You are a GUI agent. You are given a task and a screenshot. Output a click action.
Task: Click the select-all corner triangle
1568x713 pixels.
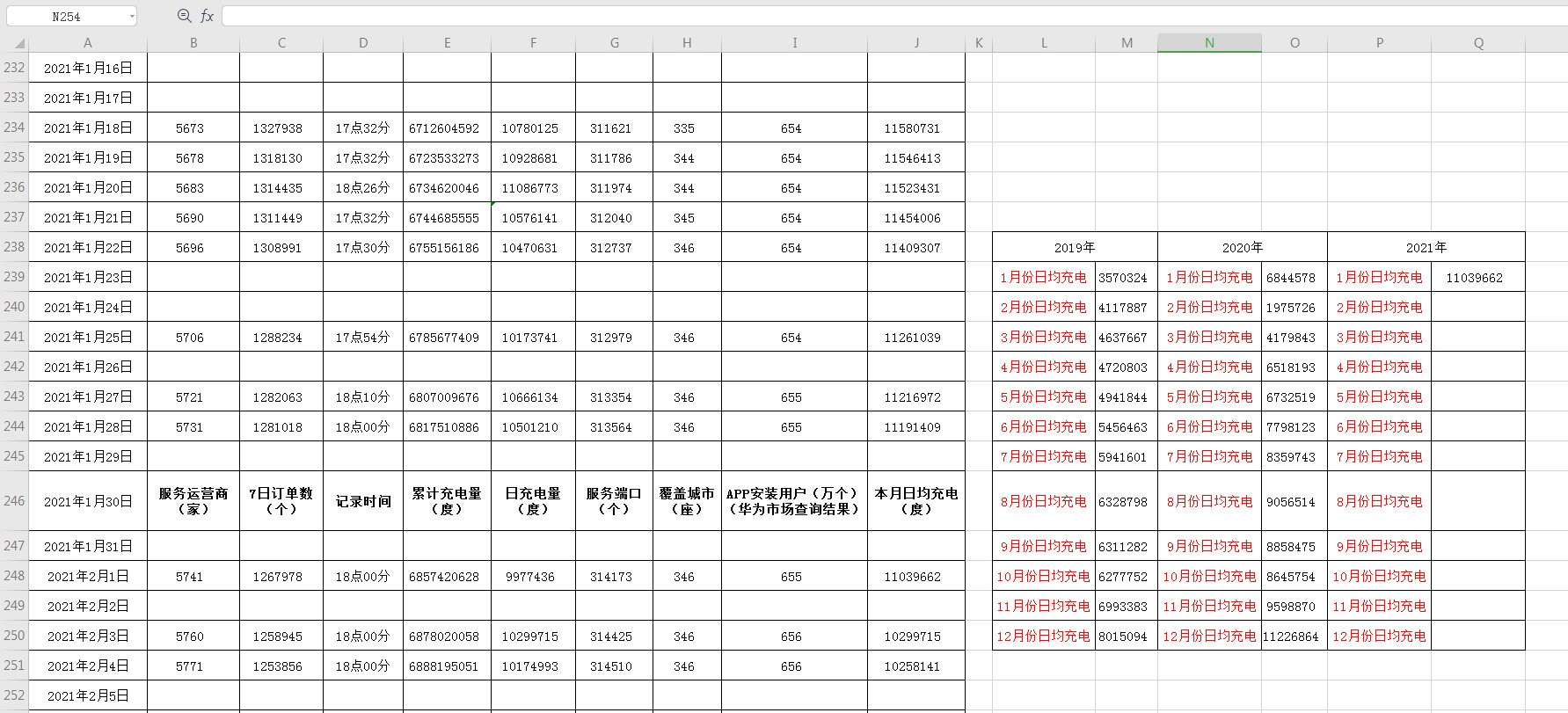[19, 43]
